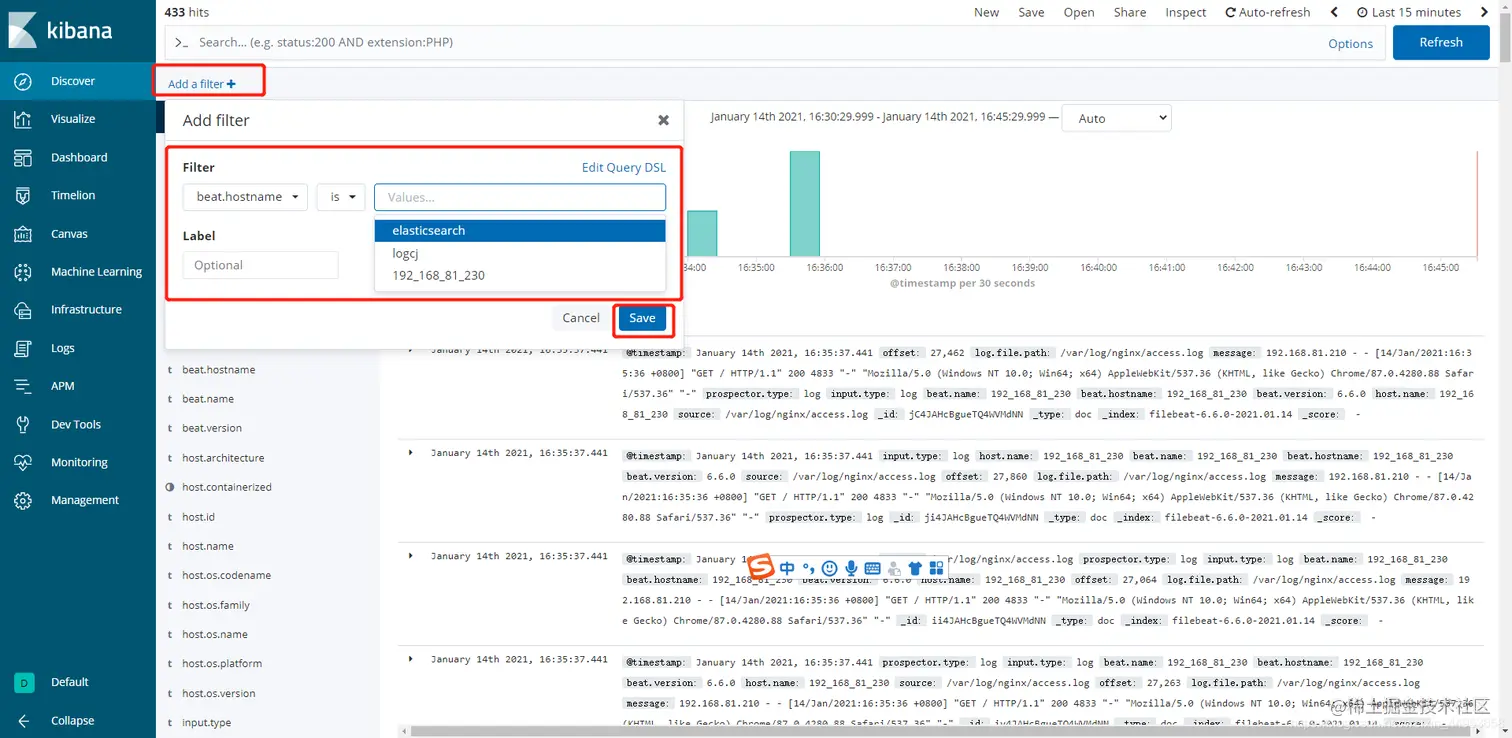Click the keyboard icon in IME toolbar

click(x=872, y=568)
